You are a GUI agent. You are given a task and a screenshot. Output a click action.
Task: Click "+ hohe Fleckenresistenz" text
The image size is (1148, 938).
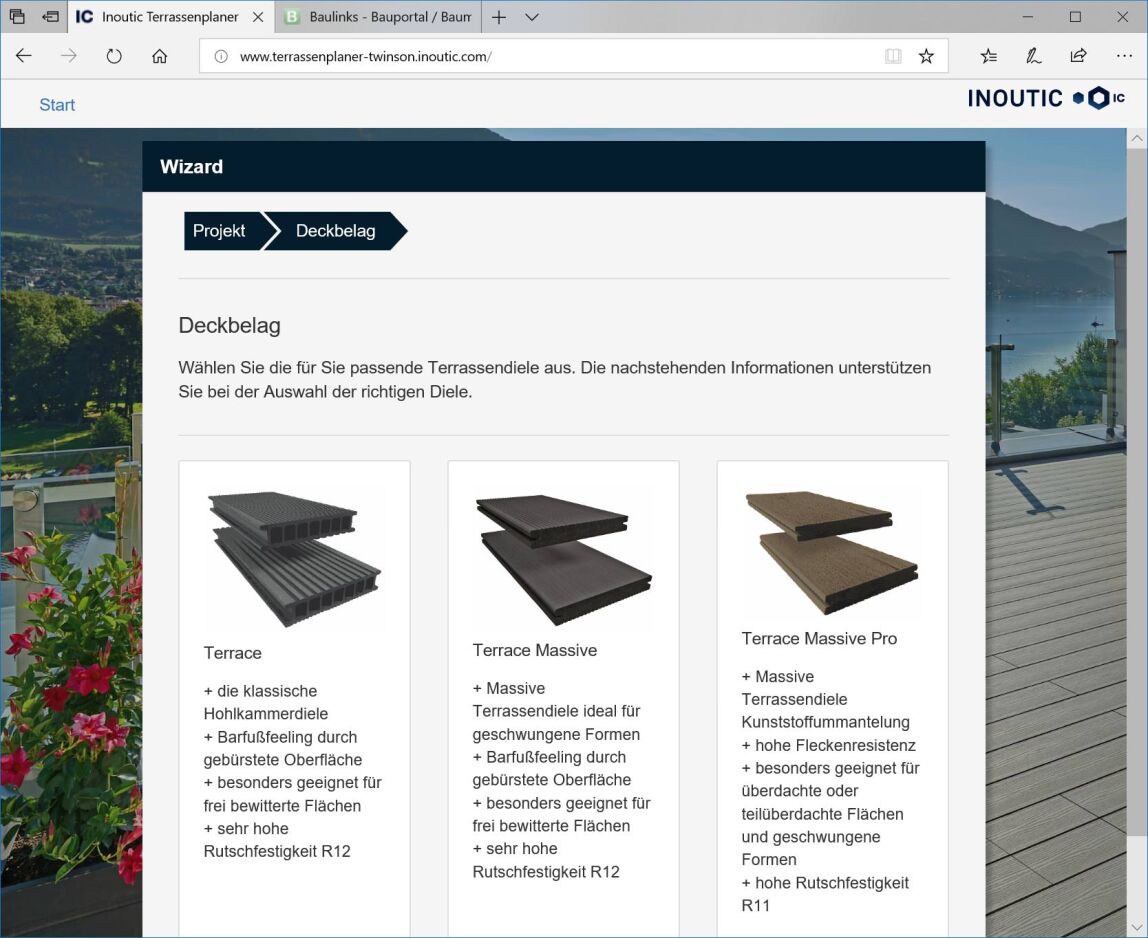pyautogui.click(x=828, y=745)
